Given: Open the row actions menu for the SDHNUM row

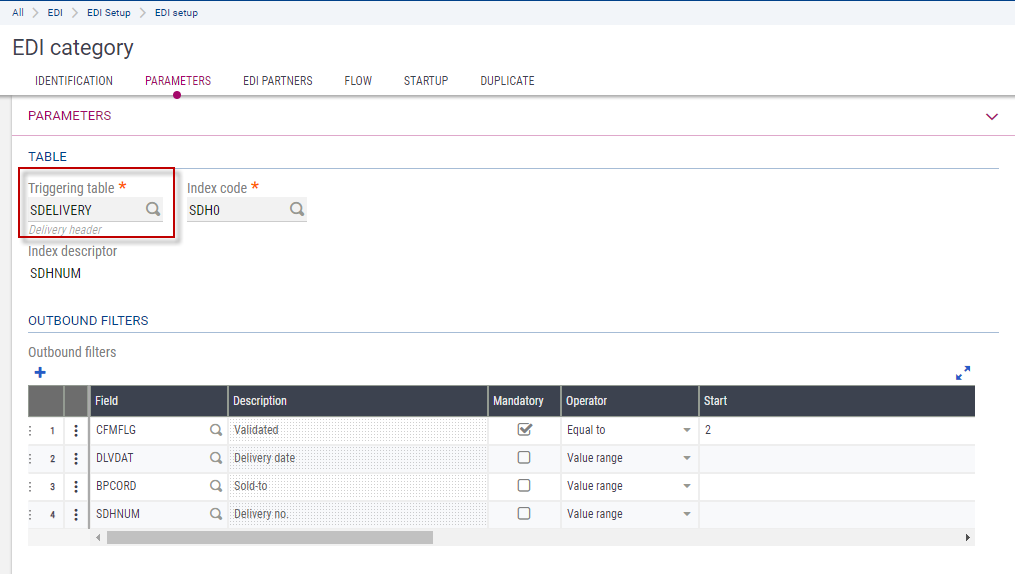Looking at the screenshot, I should [x=76, y=514].
